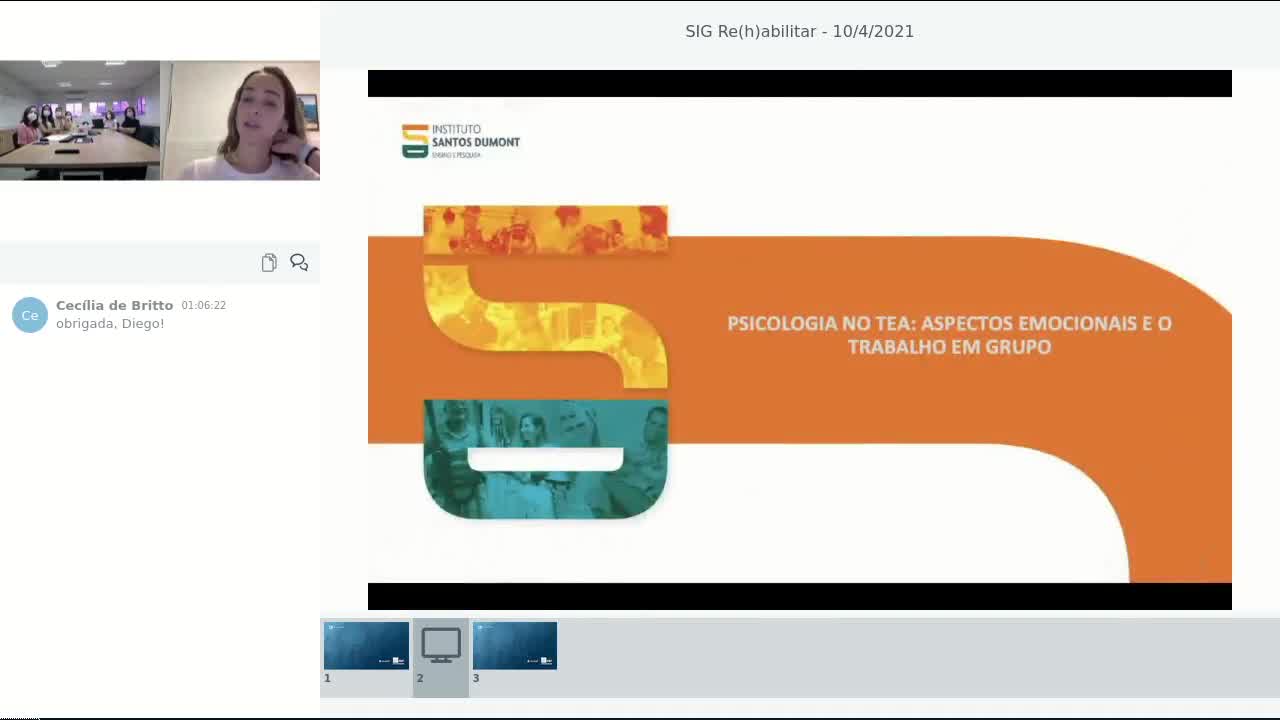
Task: Open the notes icon in the chat header
Action: click(269, 262)
